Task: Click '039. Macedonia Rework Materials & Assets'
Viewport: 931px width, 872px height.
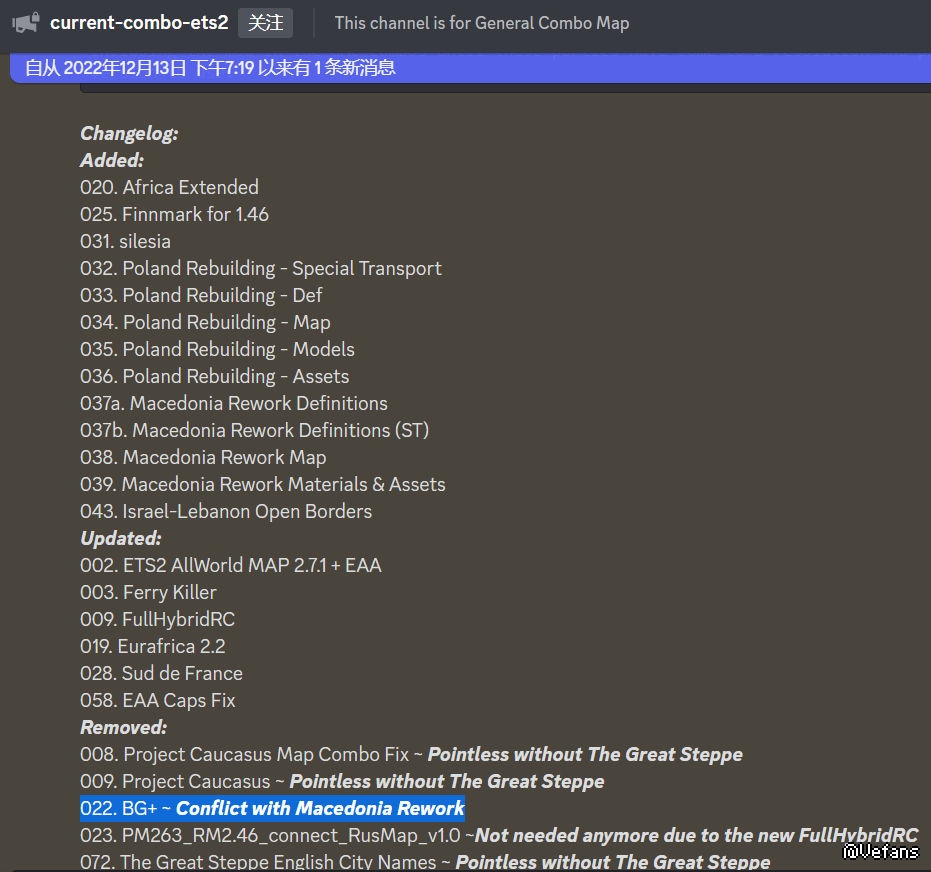Action: [263, 484]
